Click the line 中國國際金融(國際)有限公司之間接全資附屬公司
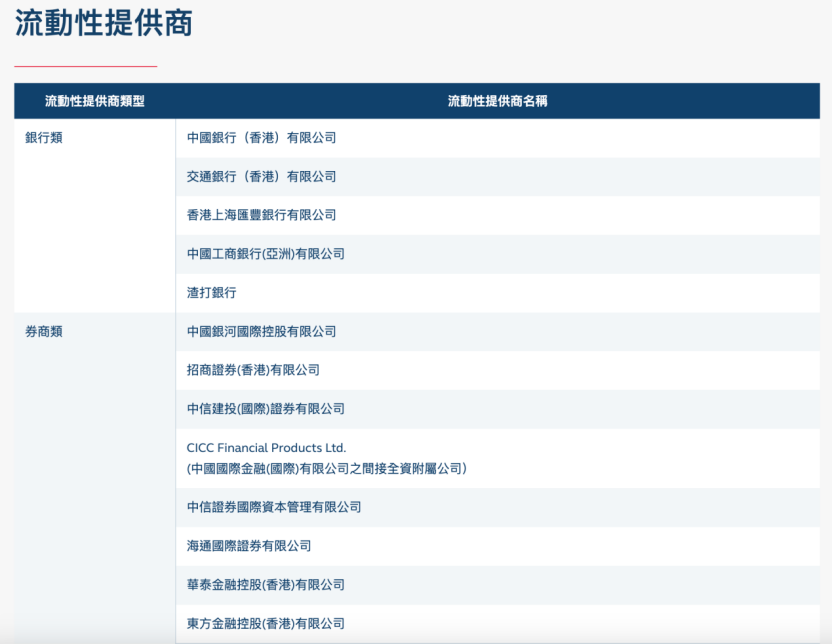 point(327,469)
